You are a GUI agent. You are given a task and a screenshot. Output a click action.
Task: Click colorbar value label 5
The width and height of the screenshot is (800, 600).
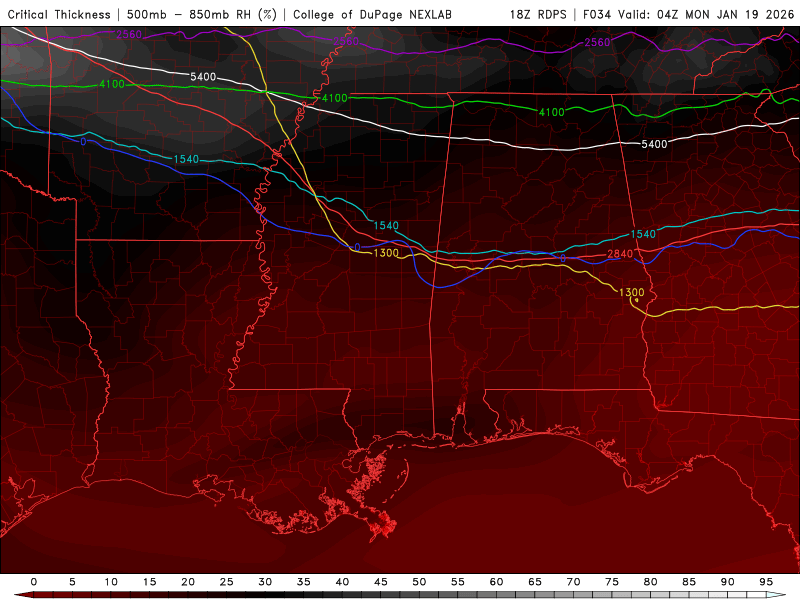[72, 582]
